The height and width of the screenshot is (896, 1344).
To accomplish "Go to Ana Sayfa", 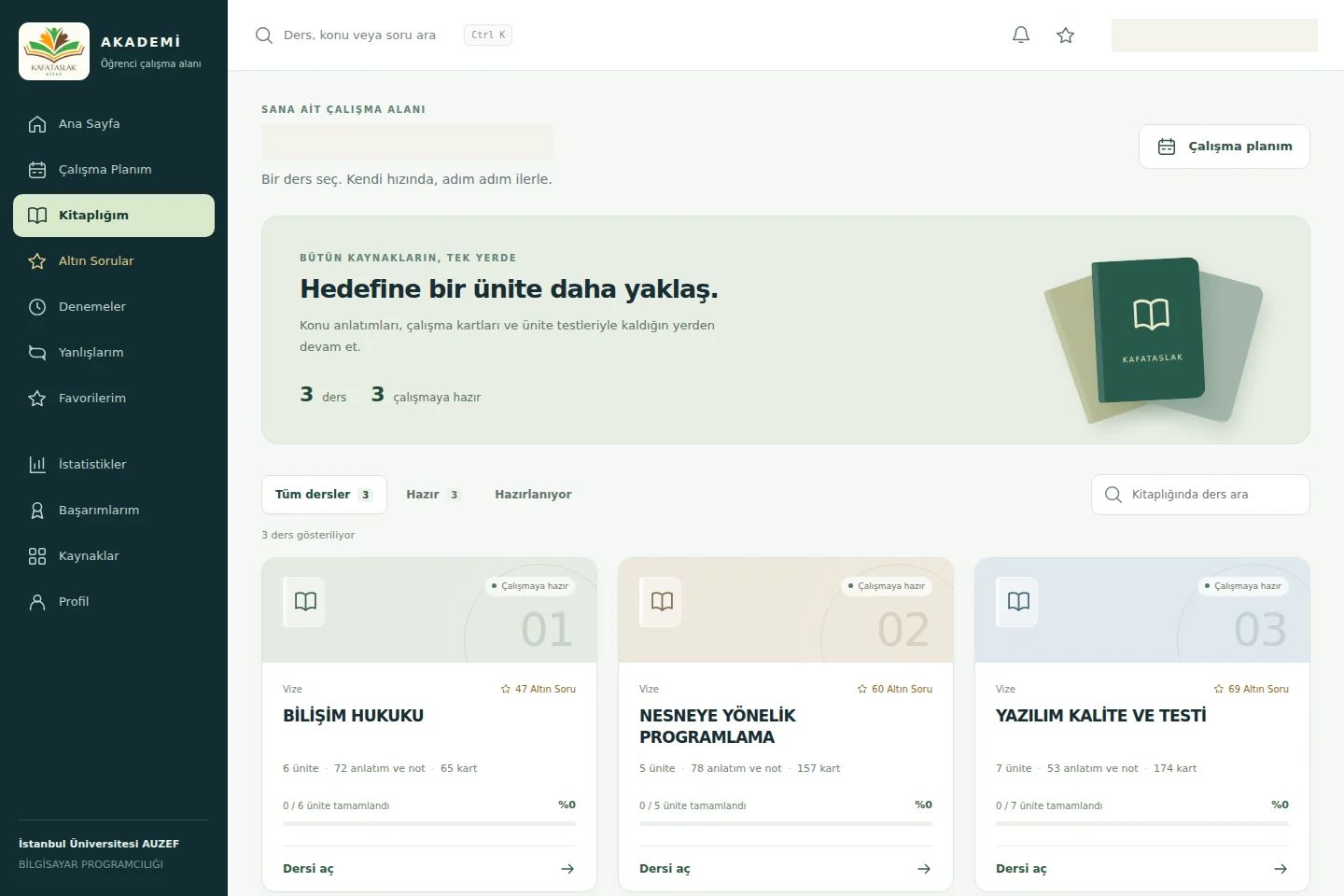I will [x=114, y=124].
